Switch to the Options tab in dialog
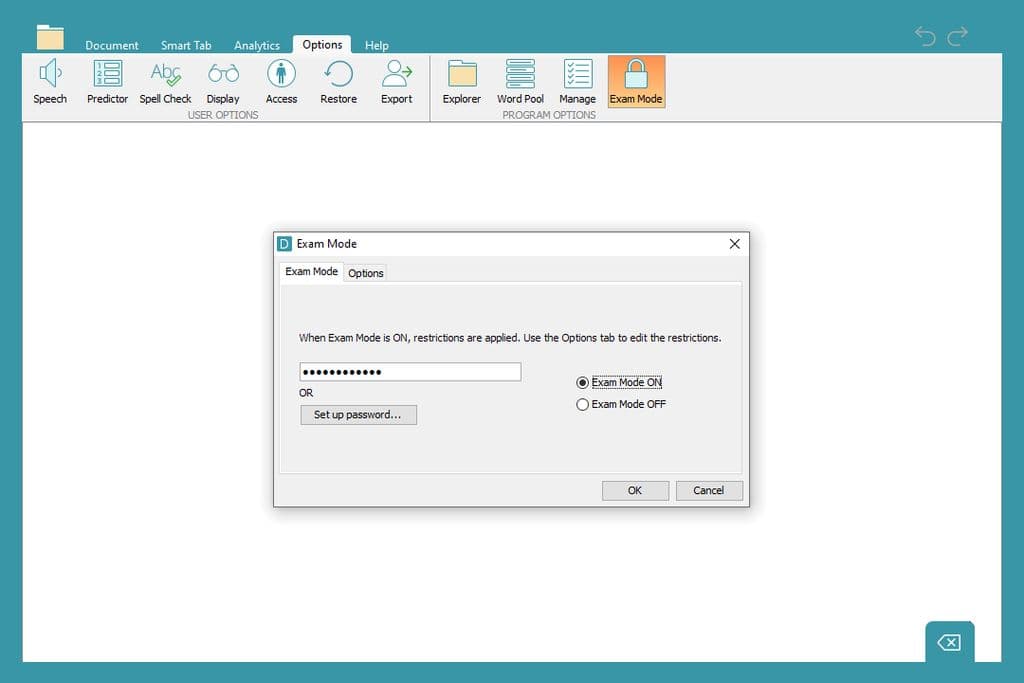This screenshot has height=683, width=1024. click(x=366, y=273)
